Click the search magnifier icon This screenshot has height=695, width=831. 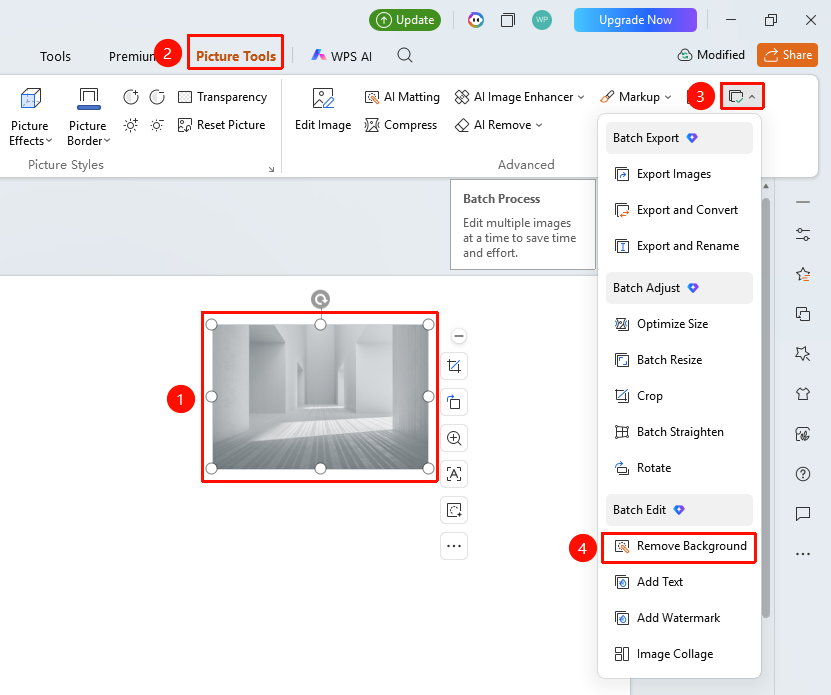(405, 55)
